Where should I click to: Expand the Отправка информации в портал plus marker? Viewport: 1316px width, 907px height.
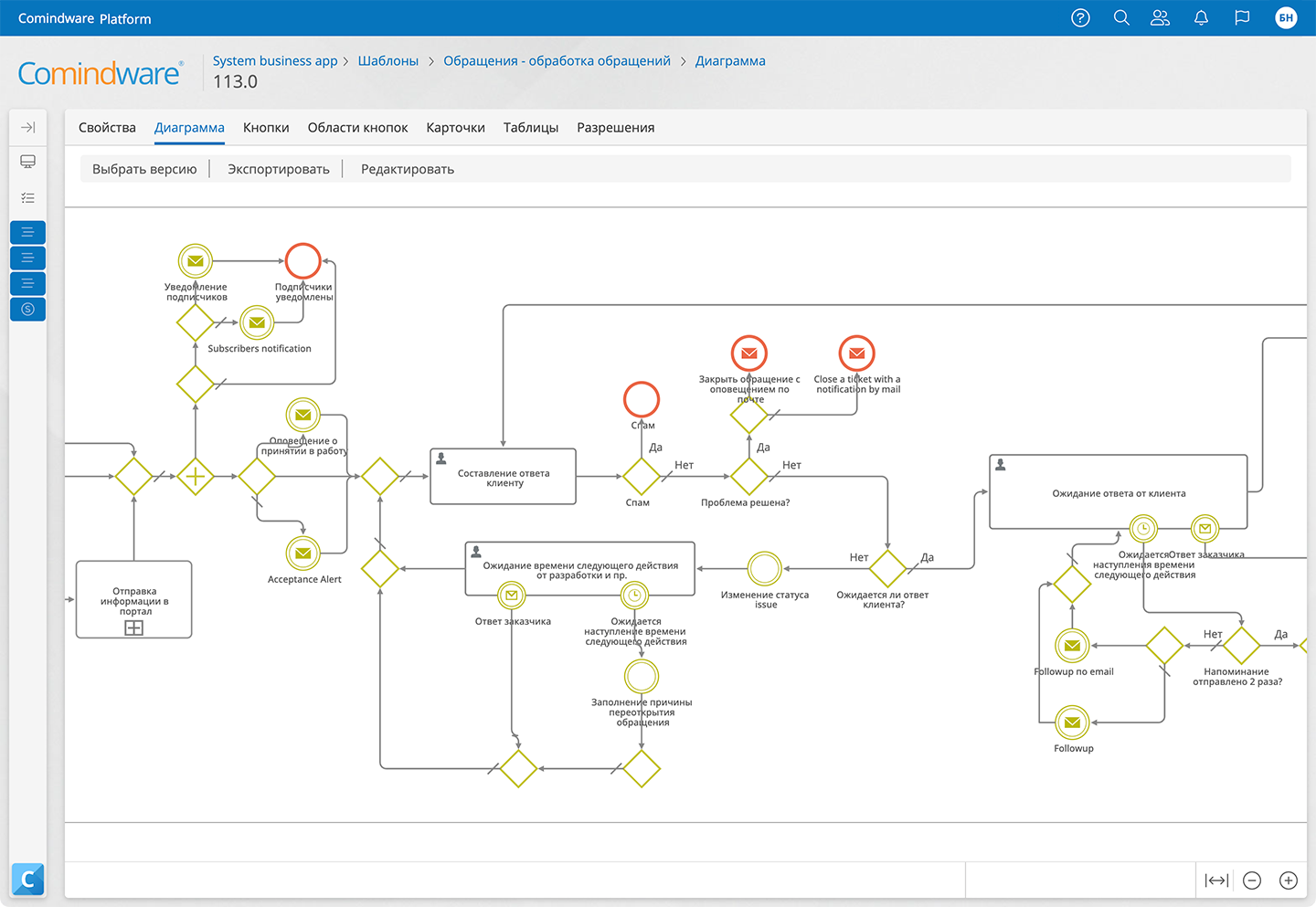(x=134, y=628)
